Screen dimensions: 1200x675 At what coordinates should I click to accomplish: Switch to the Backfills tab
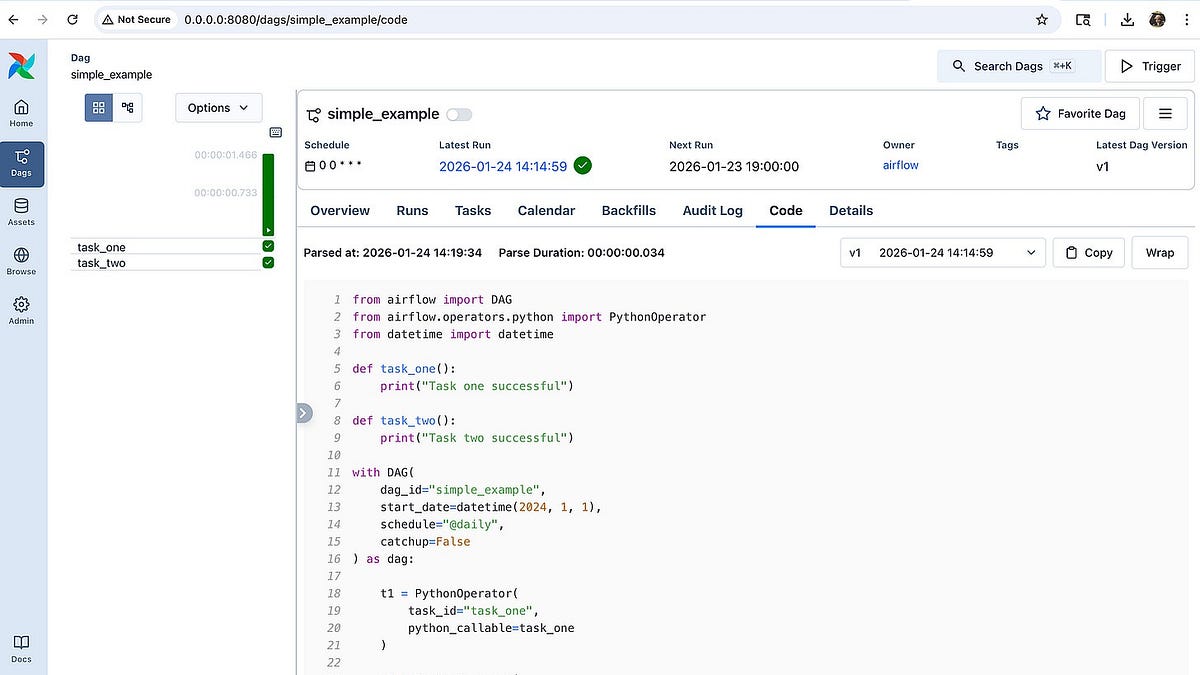(629, 210)
